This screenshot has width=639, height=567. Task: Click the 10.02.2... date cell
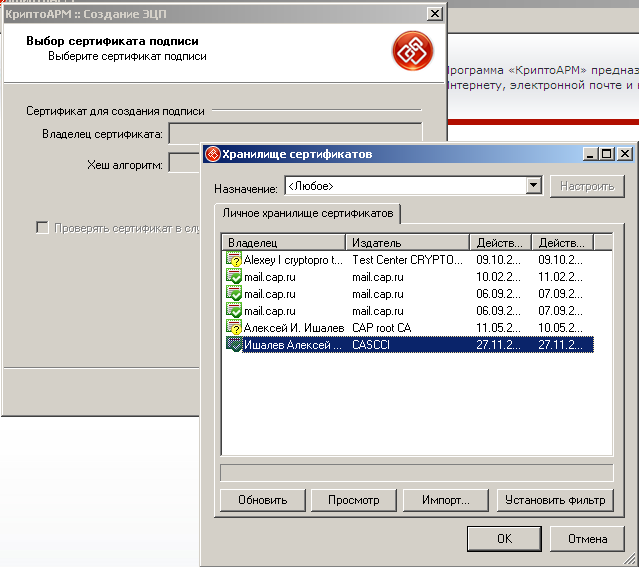[x=498, y=277]
